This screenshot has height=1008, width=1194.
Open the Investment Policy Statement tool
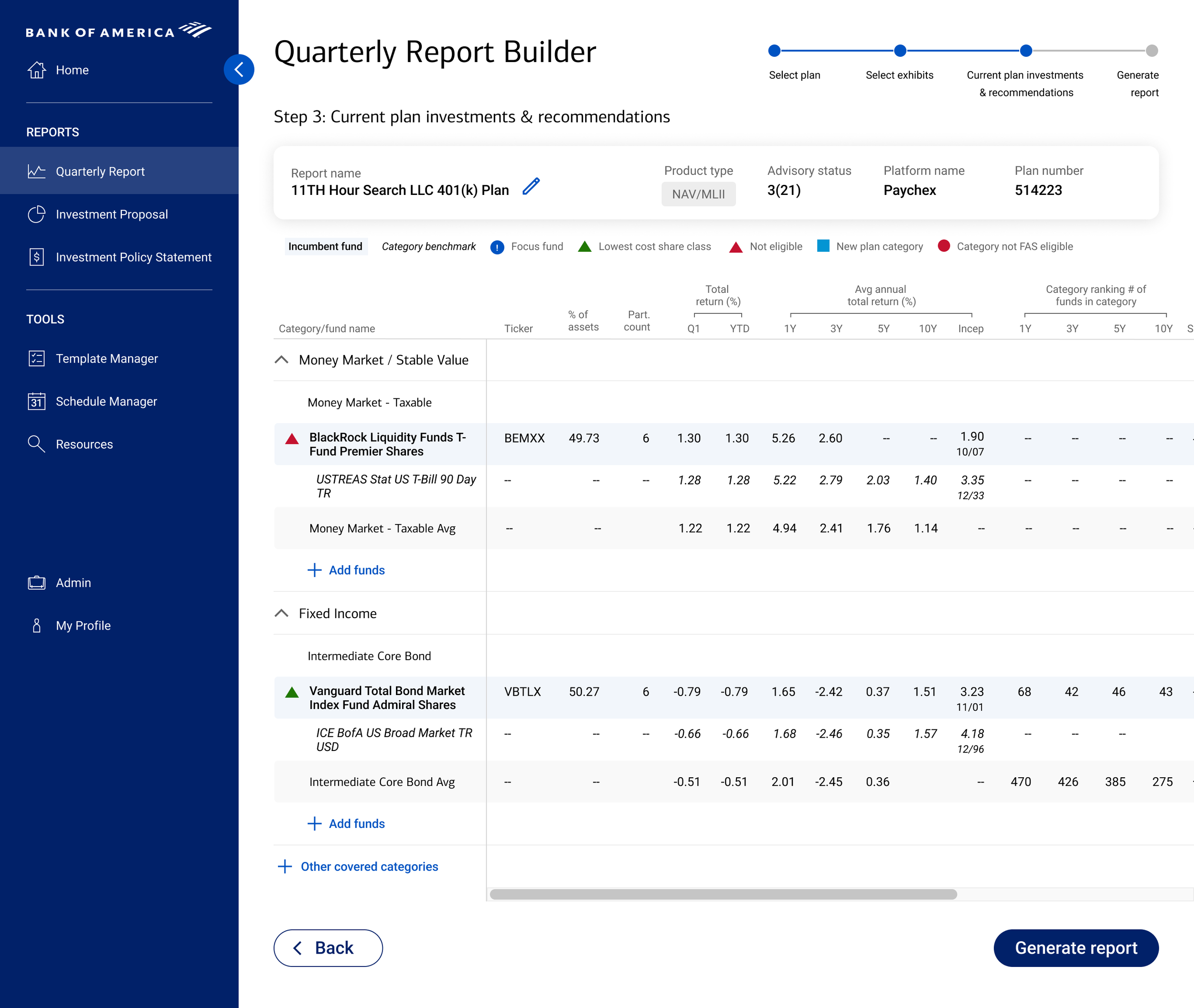tap(37, 257)
